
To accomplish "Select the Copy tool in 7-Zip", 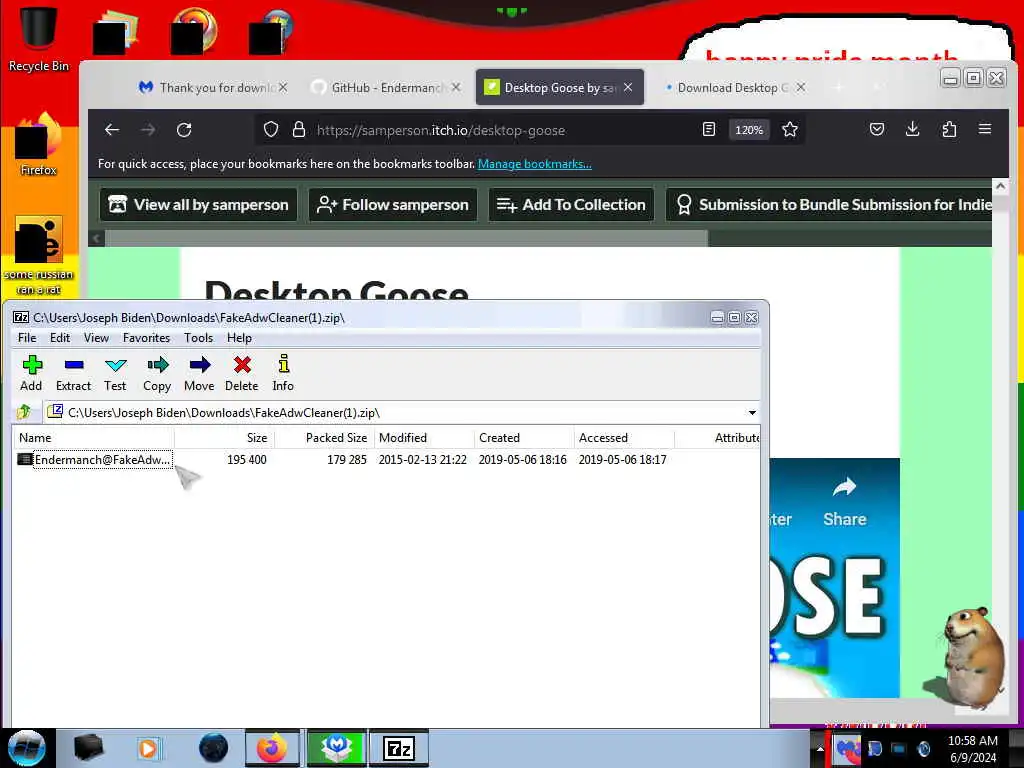I will [157, 373].
